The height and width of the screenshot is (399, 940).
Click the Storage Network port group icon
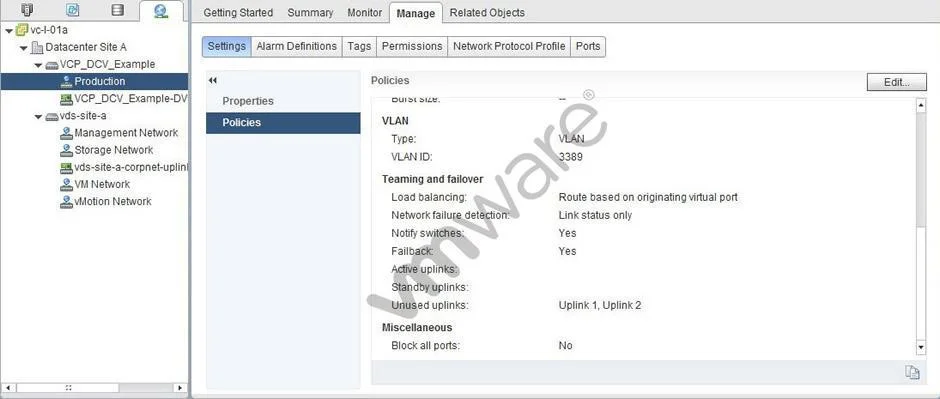[67, 150]
